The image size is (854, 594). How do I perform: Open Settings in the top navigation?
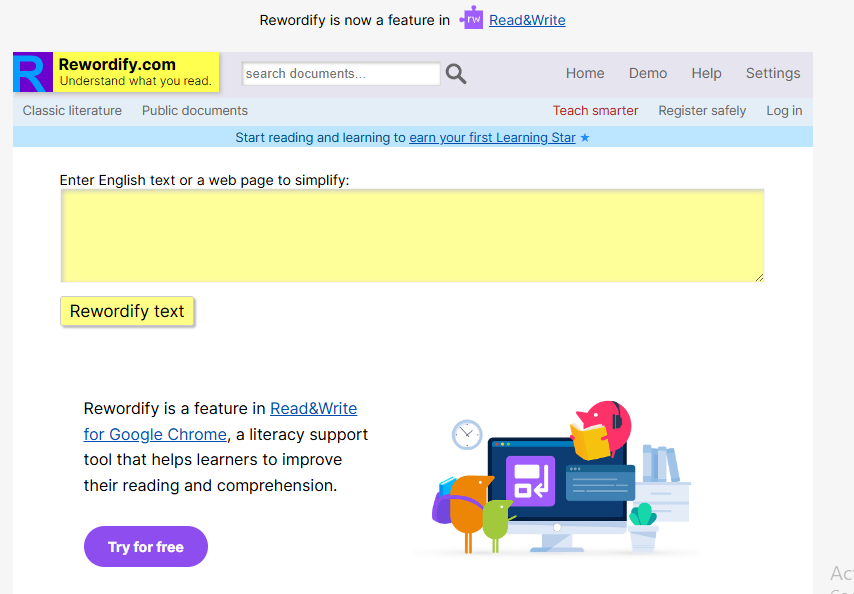pyautogui.click(x=773, y=73)
